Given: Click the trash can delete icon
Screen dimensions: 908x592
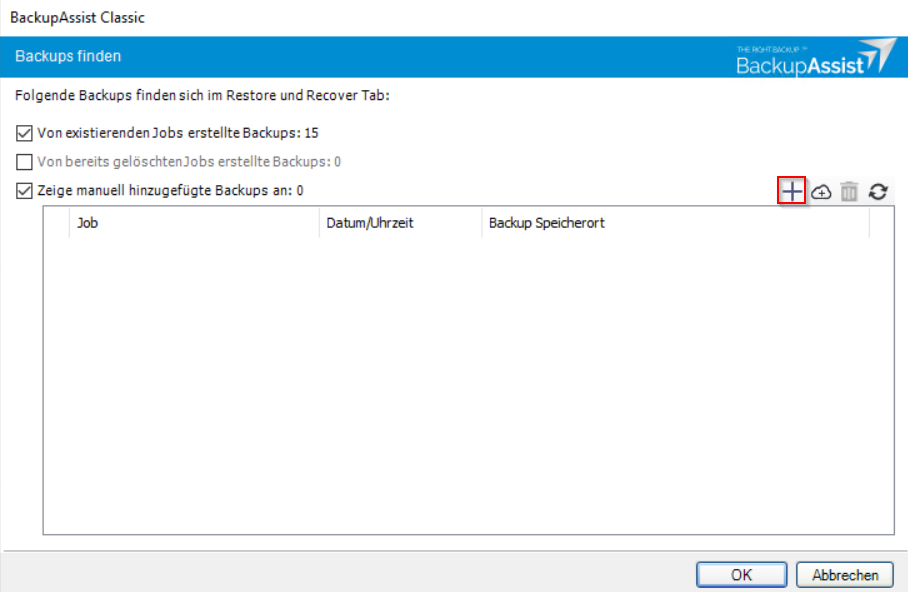Looking at the screenshot, I should pos(849,192).
